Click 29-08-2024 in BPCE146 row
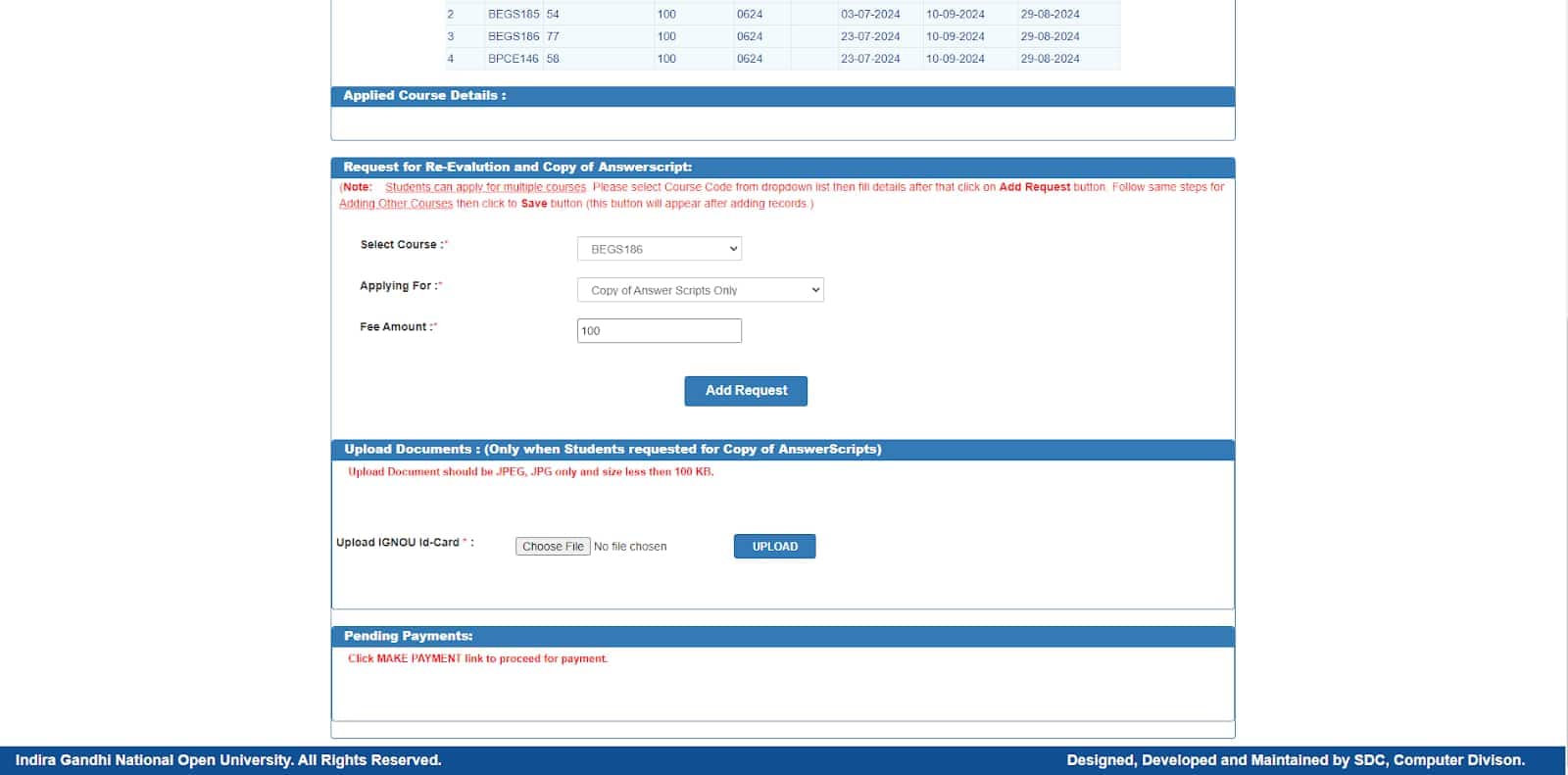Screen dimensions: 1568x775 (1050, 59)
